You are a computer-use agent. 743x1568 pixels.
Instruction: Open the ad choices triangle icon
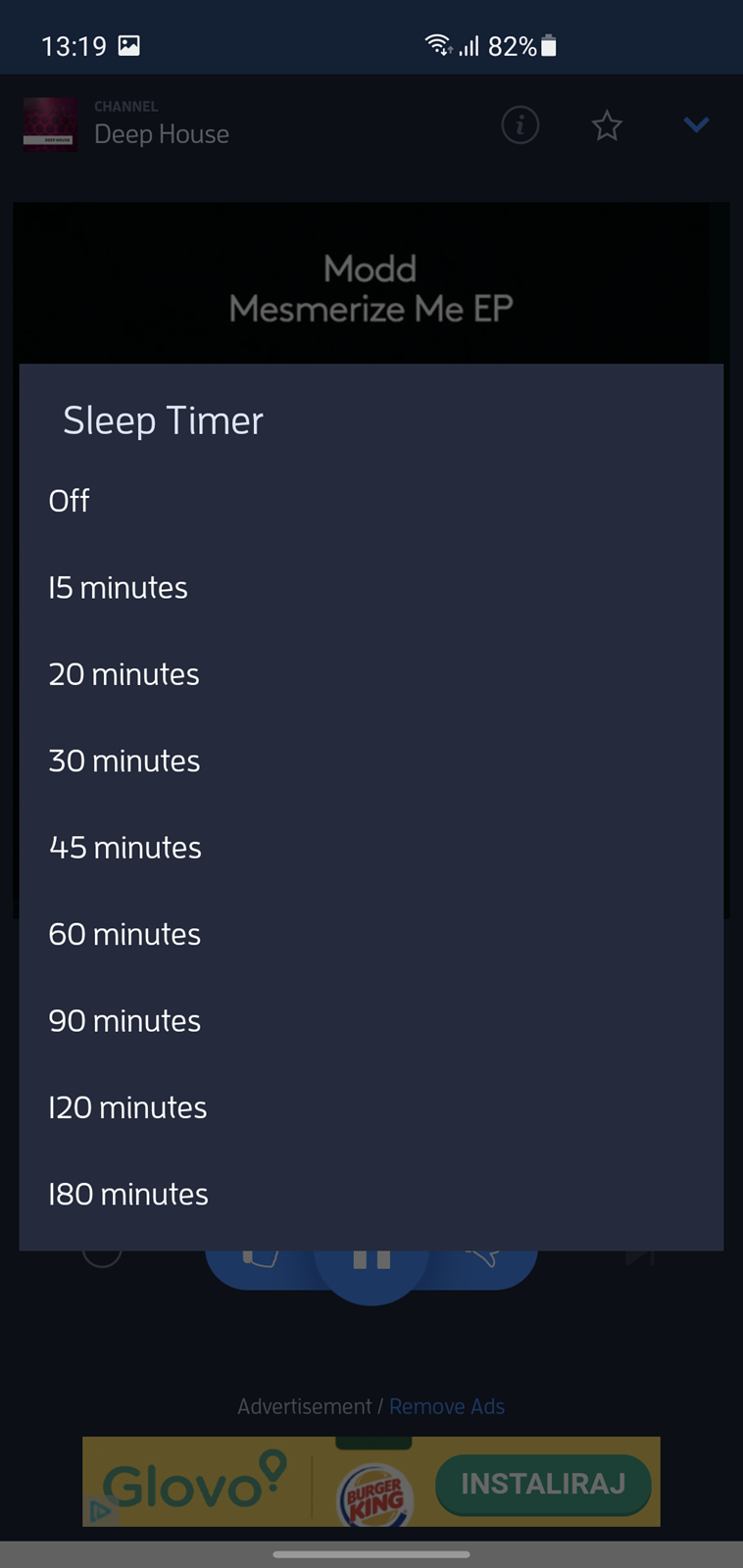tap(99, 1511)
